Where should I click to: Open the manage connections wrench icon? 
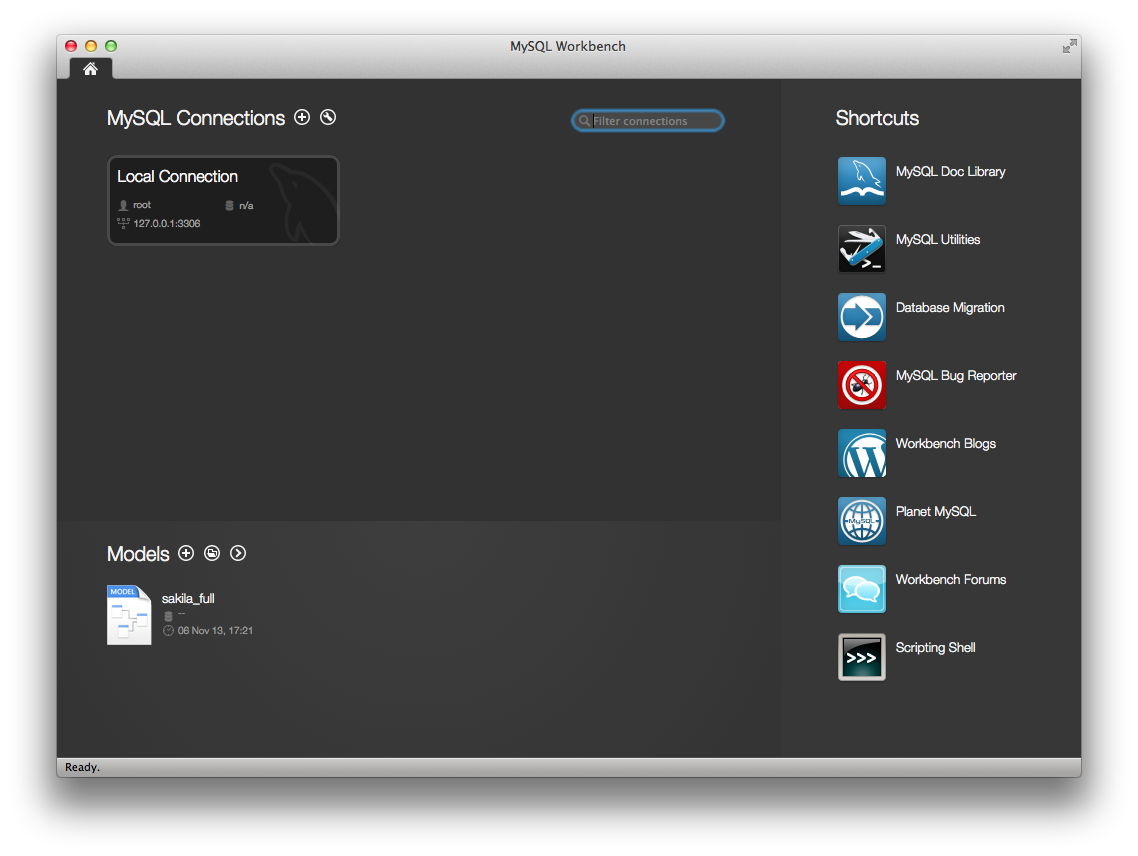(x=328, y=117)
